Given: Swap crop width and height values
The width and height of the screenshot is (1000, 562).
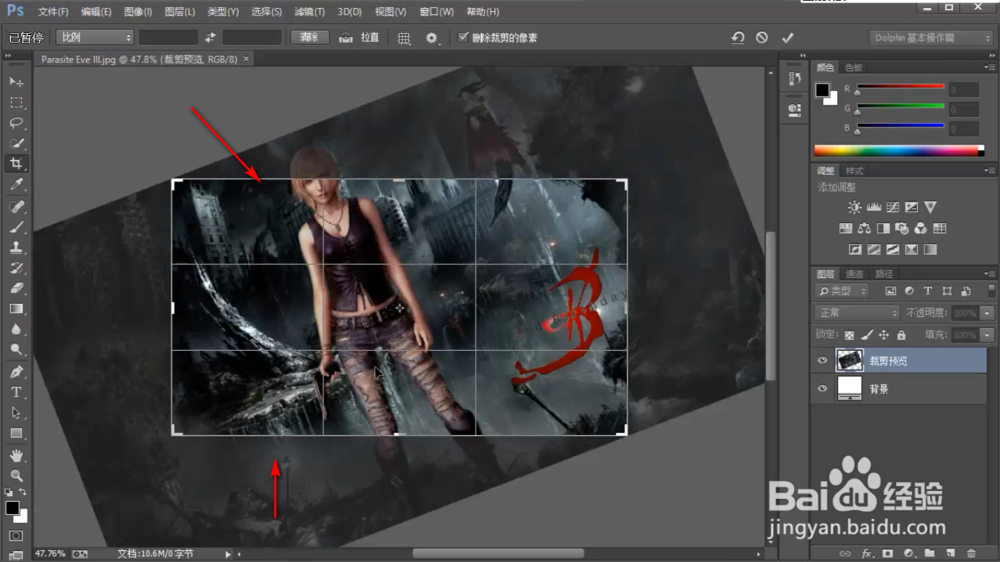Looking at the screenshot, I should coord(210,38).
